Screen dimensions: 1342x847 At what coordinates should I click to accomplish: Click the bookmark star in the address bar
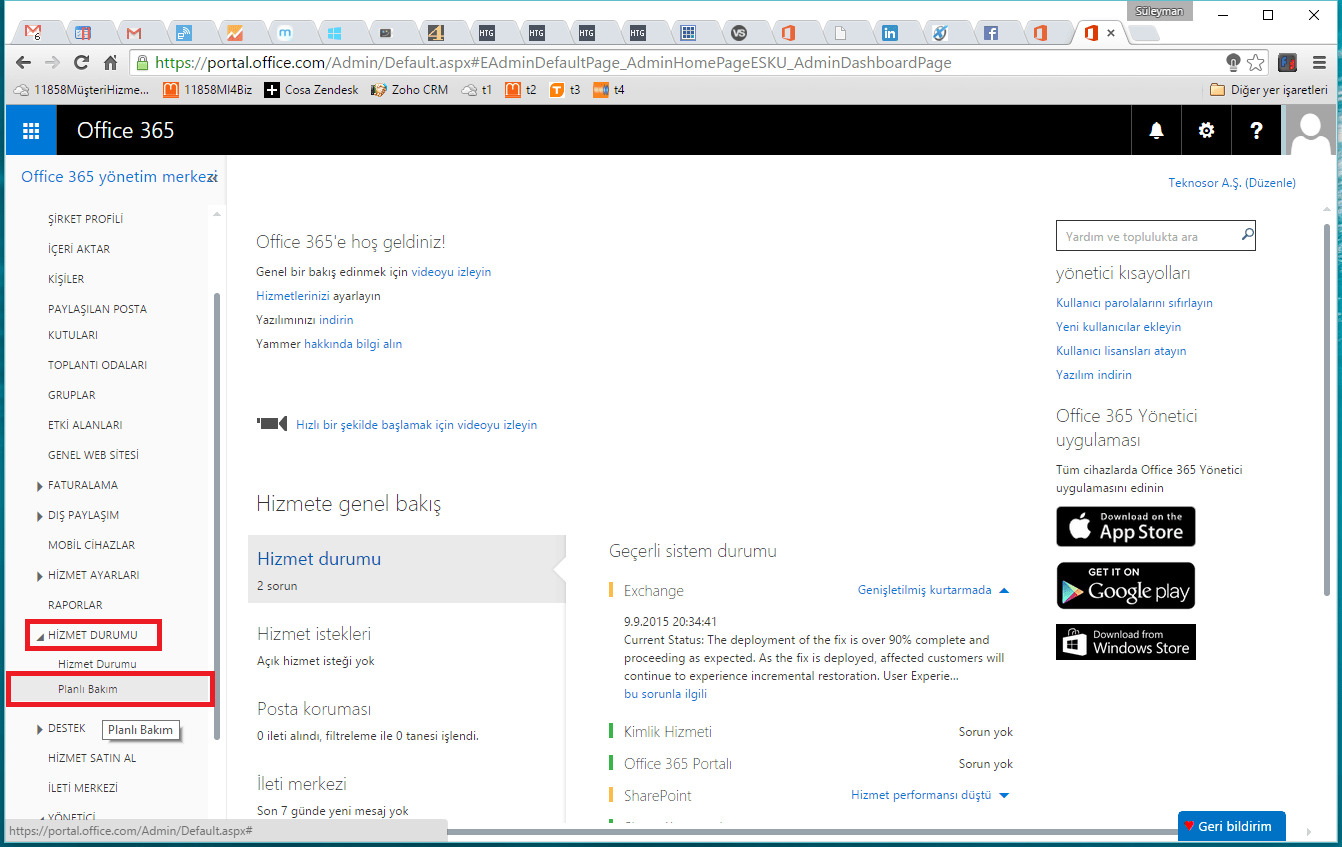(1256, 61)
